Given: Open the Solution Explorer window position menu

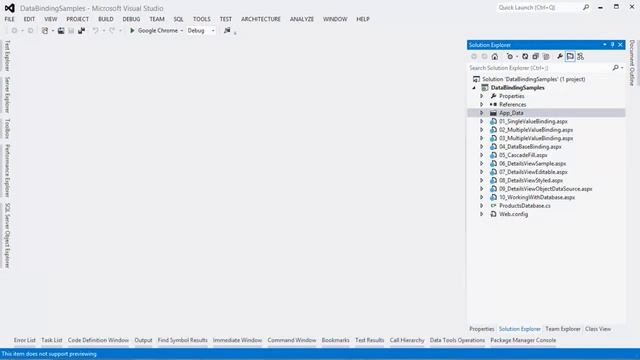Looking at the screenshot, I should click(x=604, y=45).
